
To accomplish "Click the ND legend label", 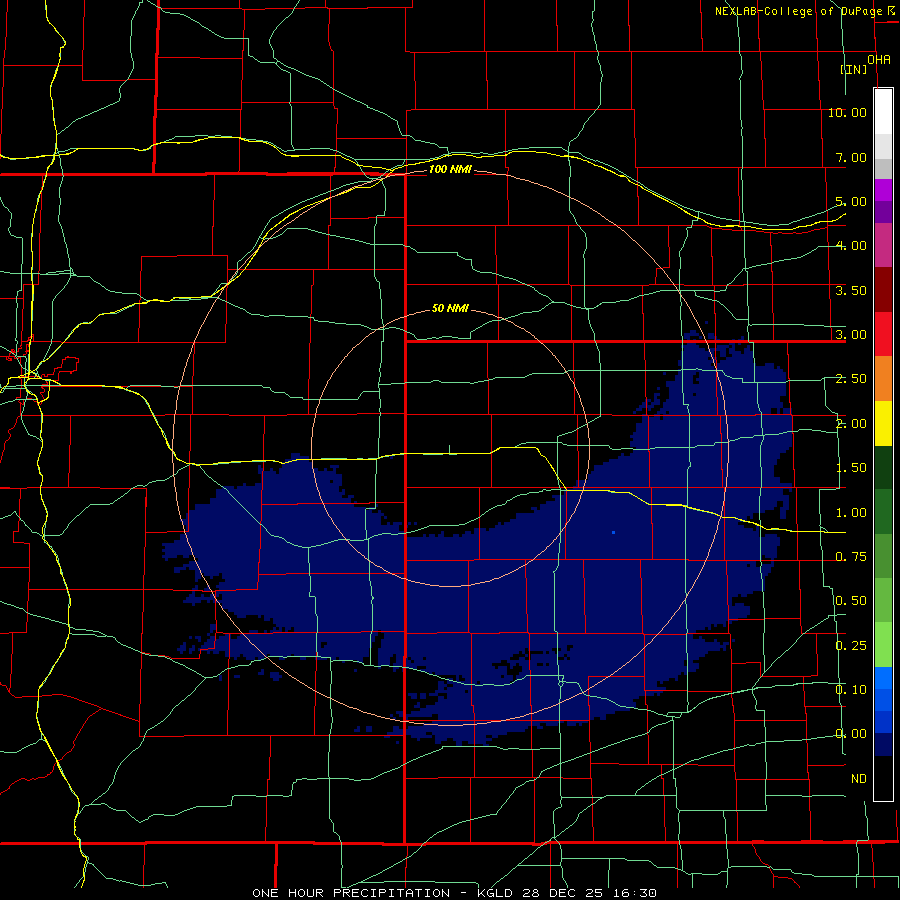I will click(859, 779).
